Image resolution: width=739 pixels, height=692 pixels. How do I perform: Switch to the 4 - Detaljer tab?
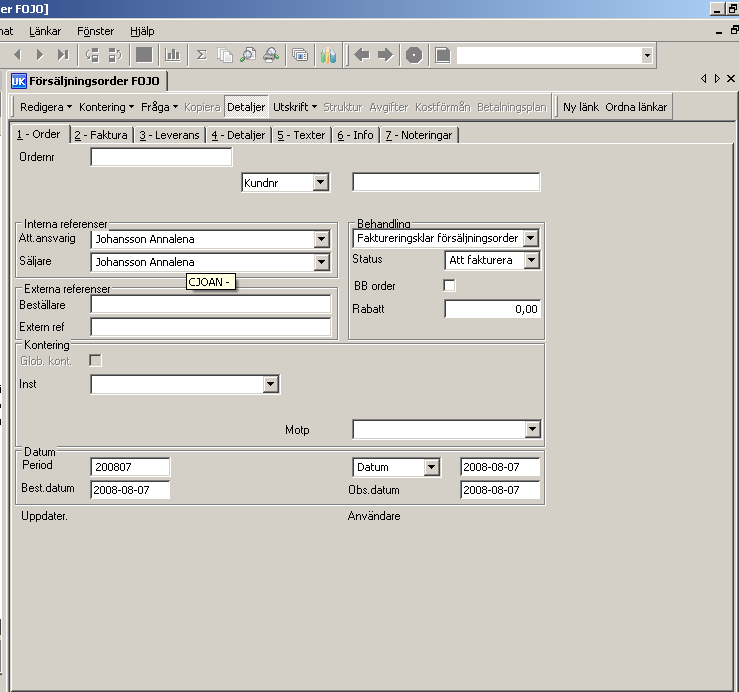[238, 135]
